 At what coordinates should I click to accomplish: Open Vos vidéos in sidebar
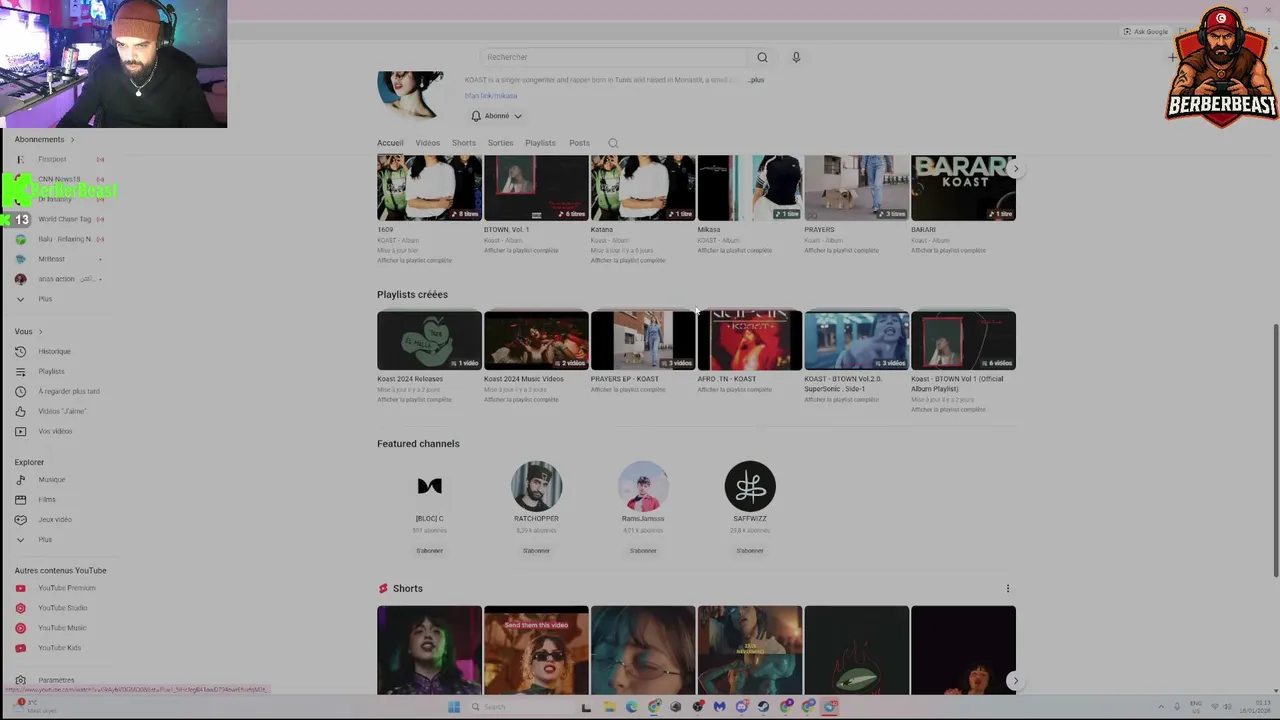pos(55,431)
